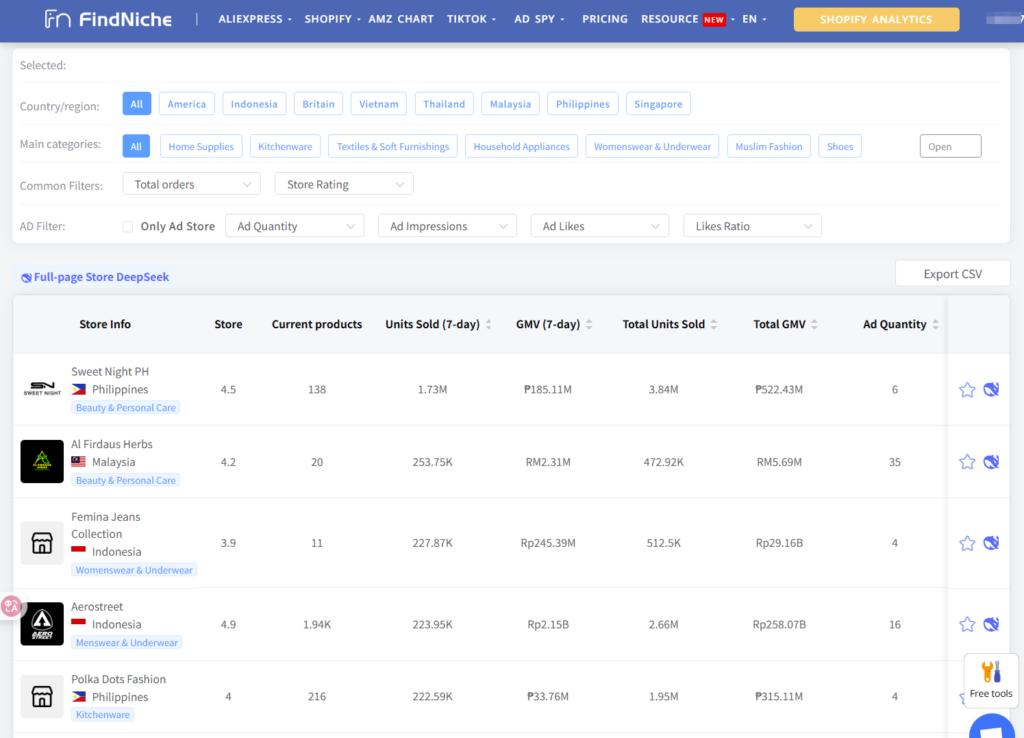Open DeepSeek analysis for Femina Jeans Collection
Viewport: 1024px width, 738px height.
(x=991, y=543)
